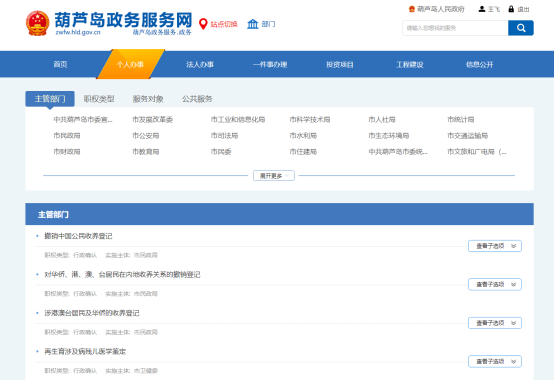Image resolution: width=554 pixels, height=381 pixels.
Task: Click the red location pin icon
Action: point(203,24)
